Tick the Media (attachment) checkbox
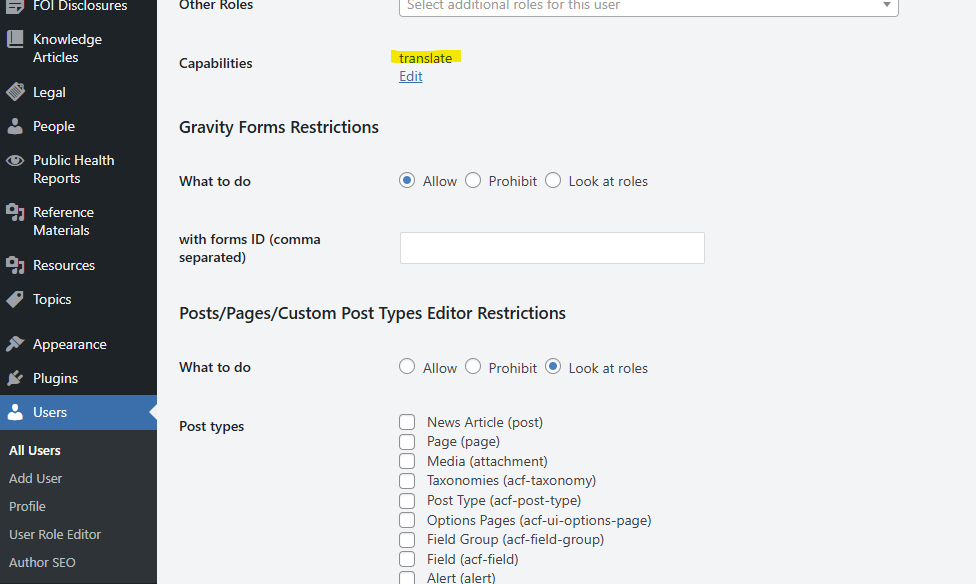Image resolution: width=976 pixels, height=584 pixels. pos(407,461)
